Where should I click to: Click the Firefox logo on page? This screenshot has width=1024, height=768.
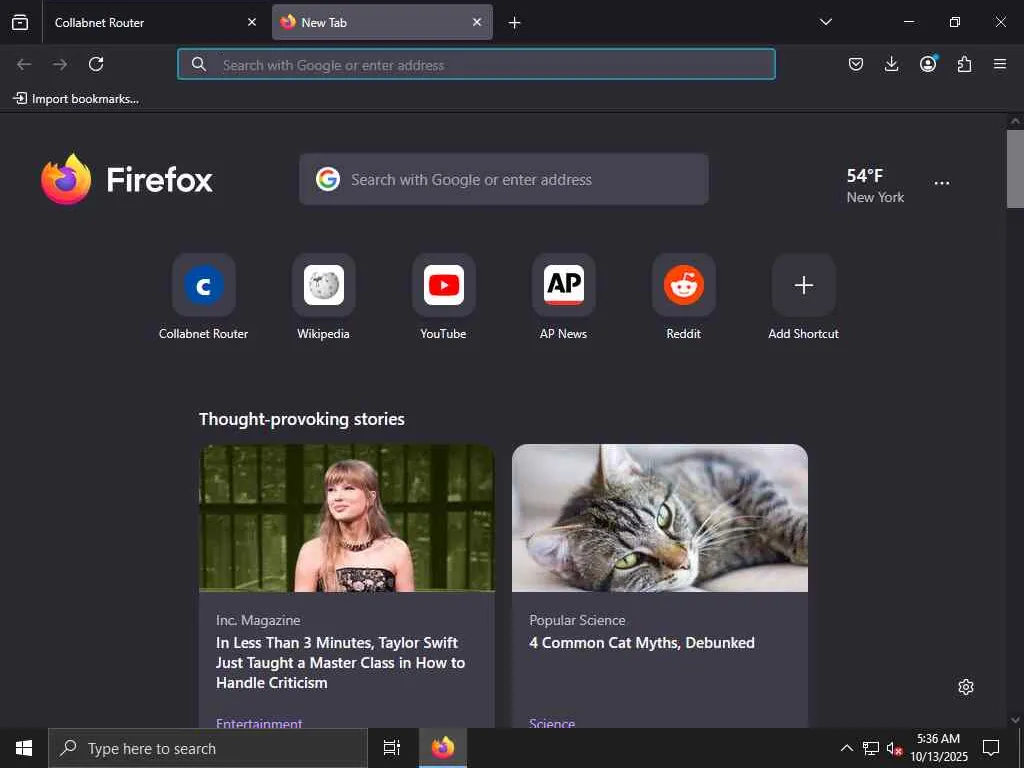127,179
